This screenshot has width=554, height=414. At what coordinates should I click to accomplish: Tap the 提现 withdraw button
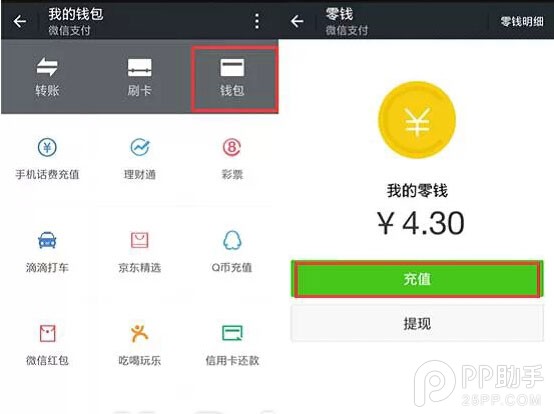tap(417, 323)
